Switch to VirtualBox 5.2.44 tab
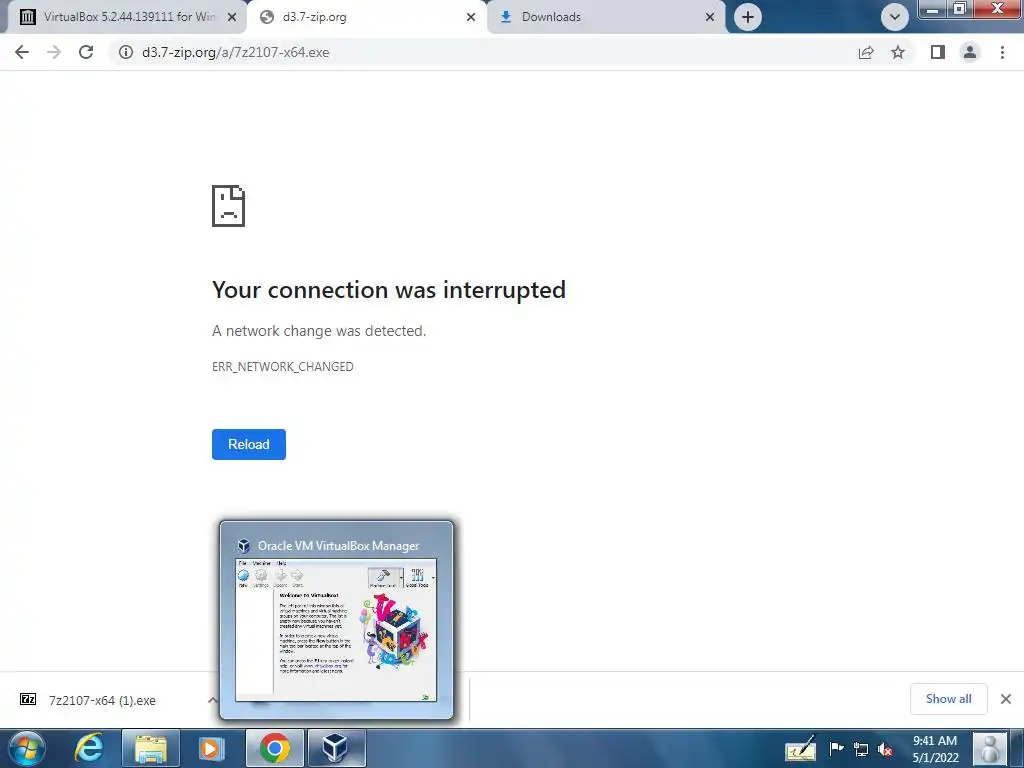The width and height of the screenshot is (1024, 768). click(127, 17)
